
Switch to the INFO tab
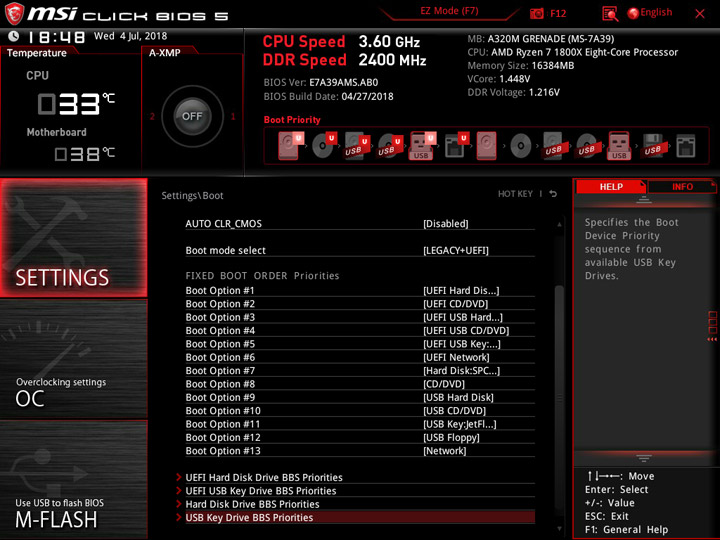point(682,186)
